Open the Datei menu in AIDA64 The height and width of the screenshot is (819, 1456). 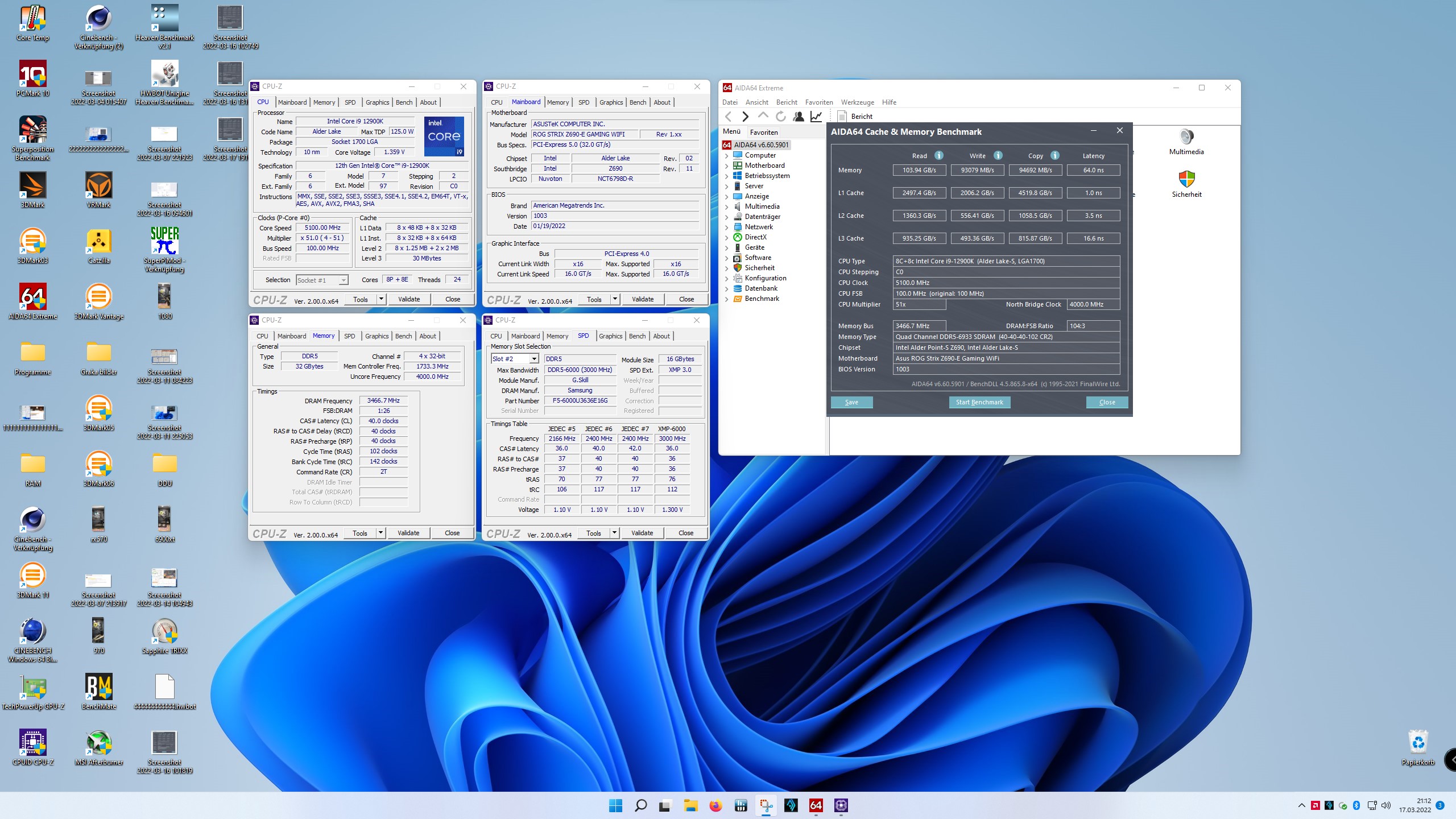[x=730, y=102]
